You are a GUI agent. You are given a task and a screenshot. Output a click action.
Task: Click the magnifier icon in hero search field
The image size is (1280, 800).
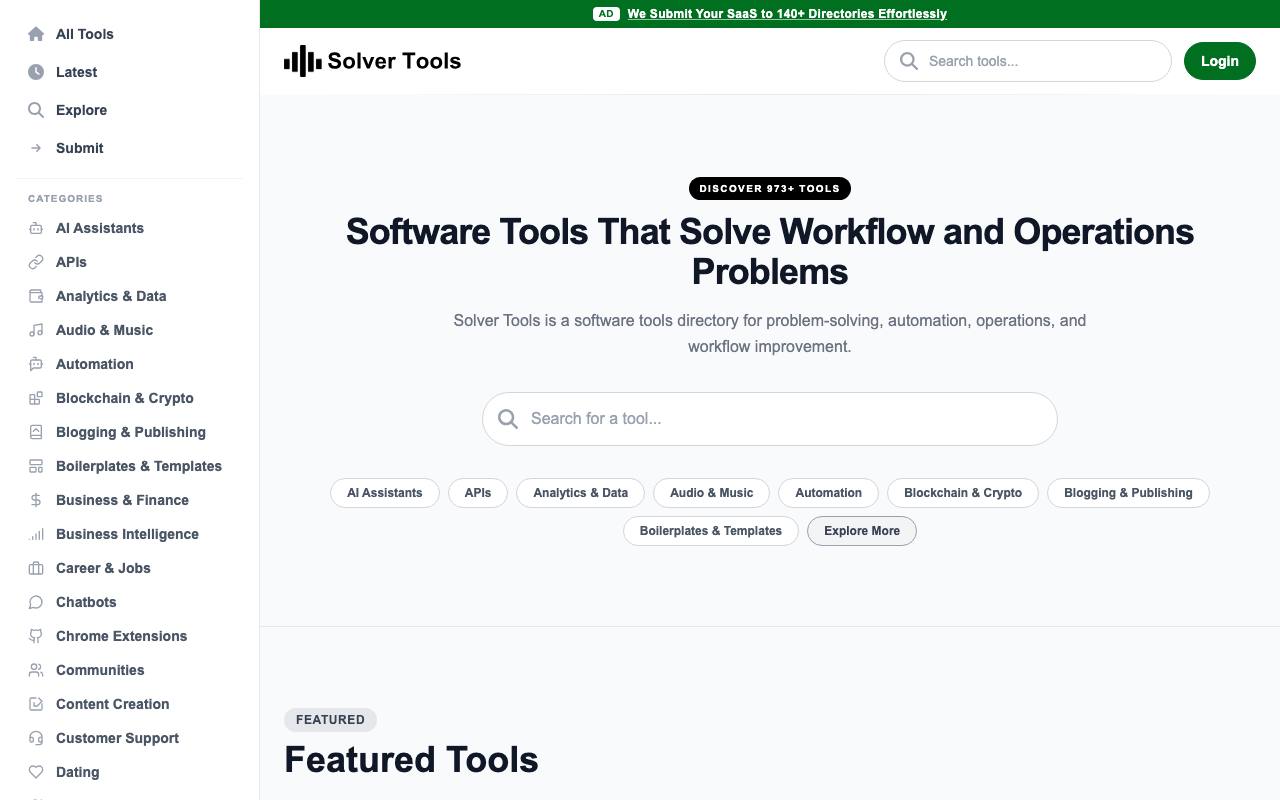pos(508,419)
